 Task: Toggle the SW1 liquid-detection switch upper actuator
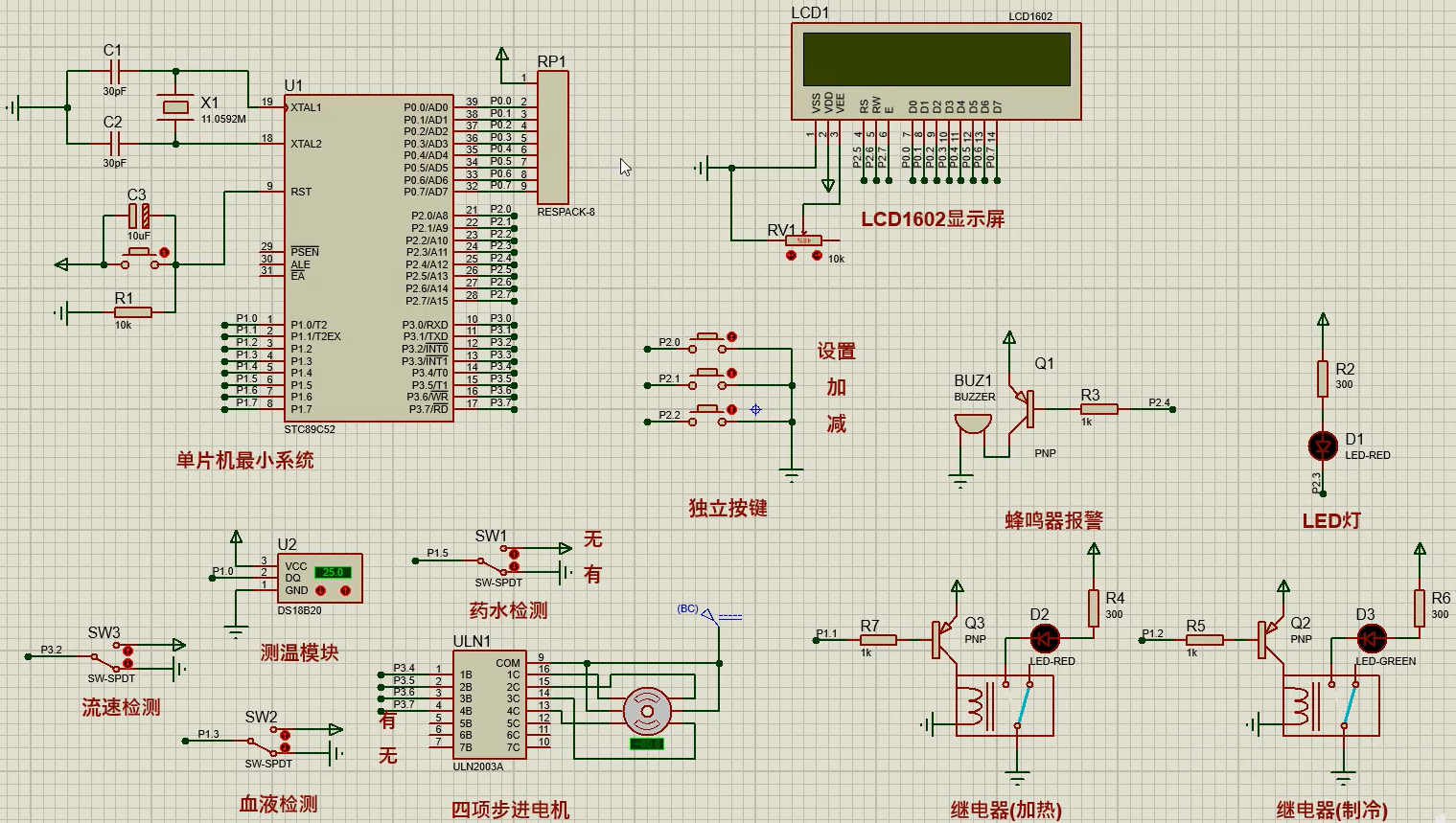pyautogui.click(x=514, y=554)
